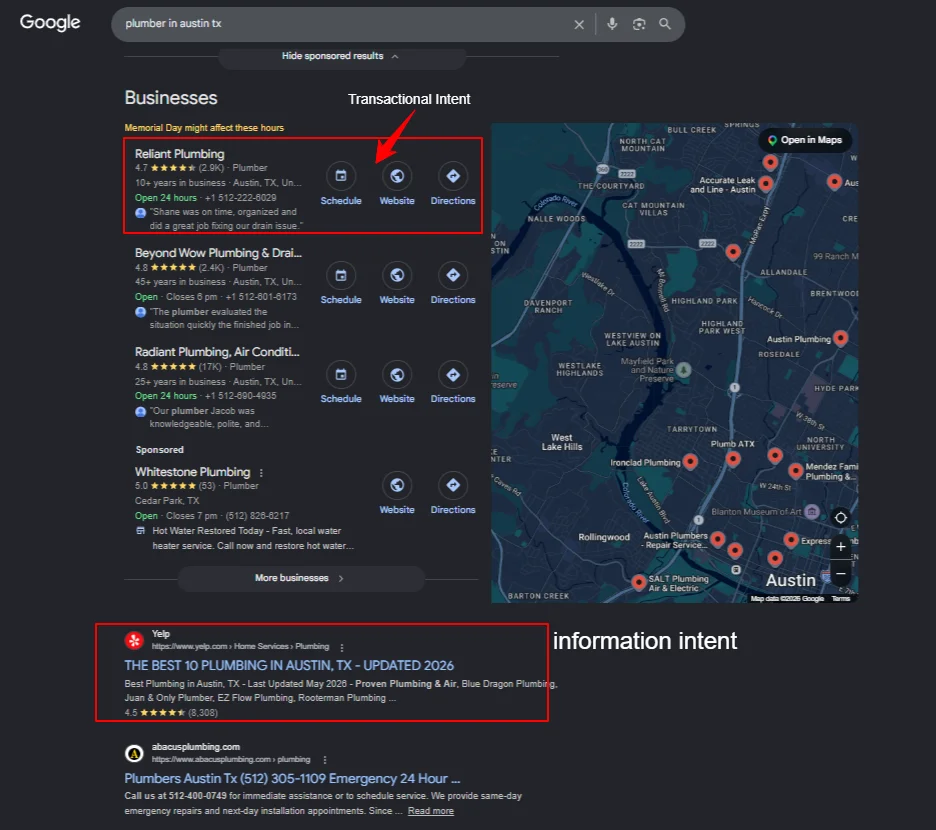Viewport: 936px width, 830px height.
Task: Open Website icon for Reliant Plumbing
Action: tap(397, 176)
